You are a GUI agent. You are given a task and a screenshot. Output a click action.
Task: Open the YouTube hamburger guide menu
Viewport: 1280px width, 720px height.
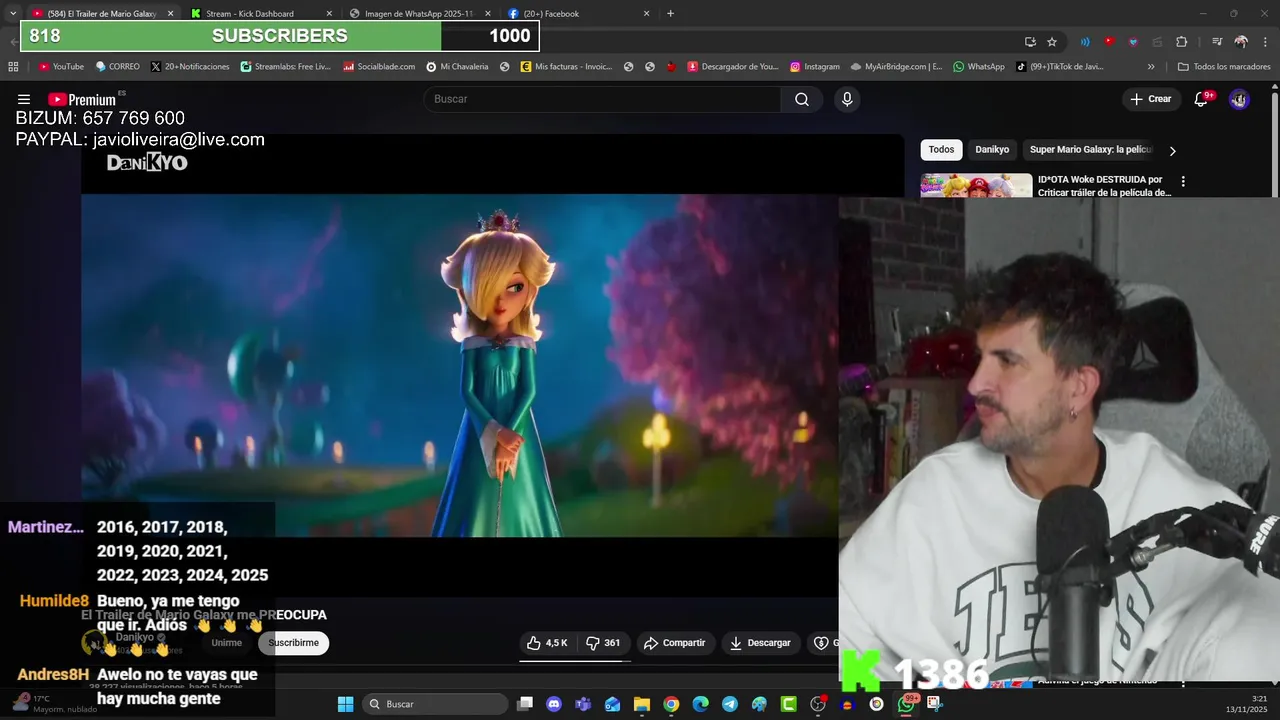click(24, 99)
